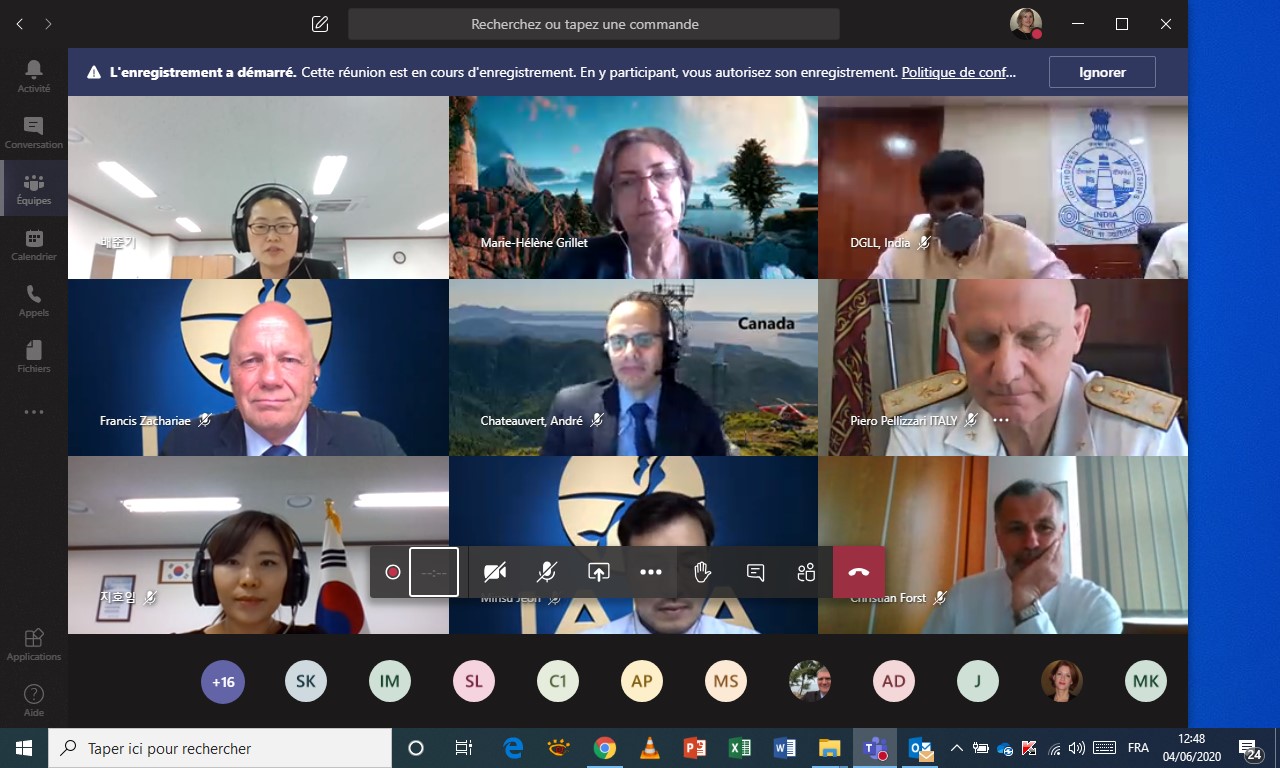Open Calendrier from the sidebar
1280x768 pixels.
[34, 244]
